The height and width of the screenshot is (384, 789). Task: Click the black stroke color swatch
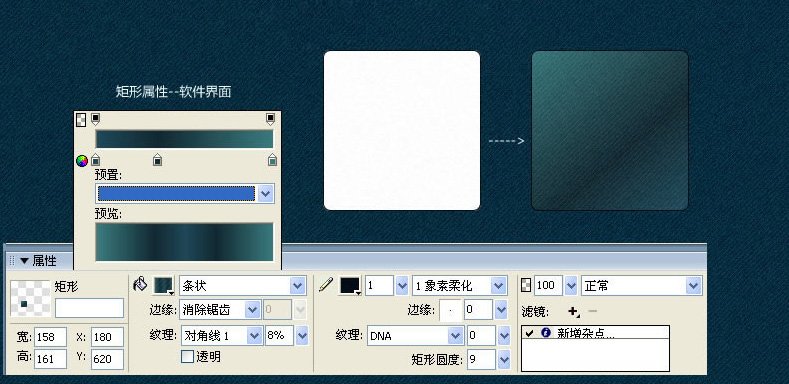[x=350, y=285]
